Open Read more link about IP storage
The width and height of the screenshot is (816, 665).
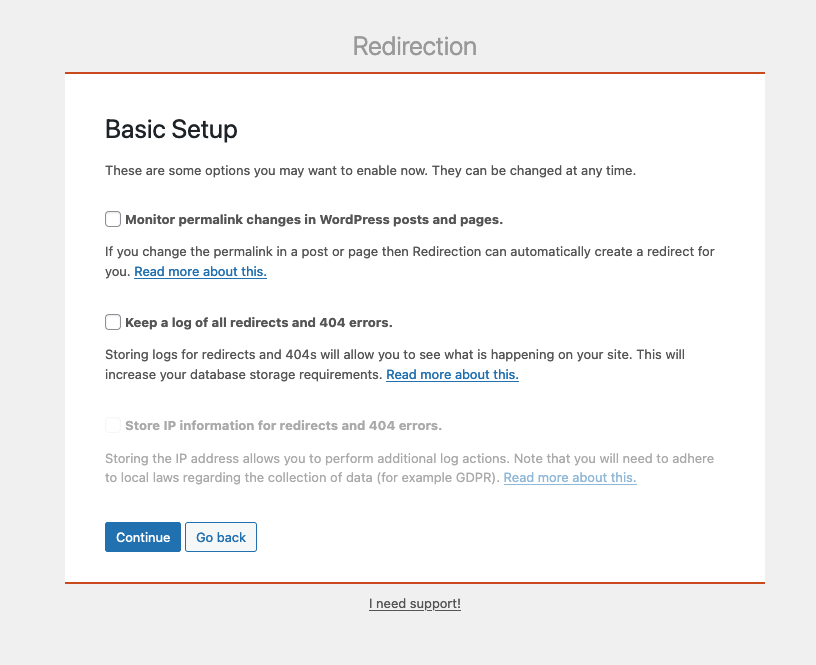(570, 478)
